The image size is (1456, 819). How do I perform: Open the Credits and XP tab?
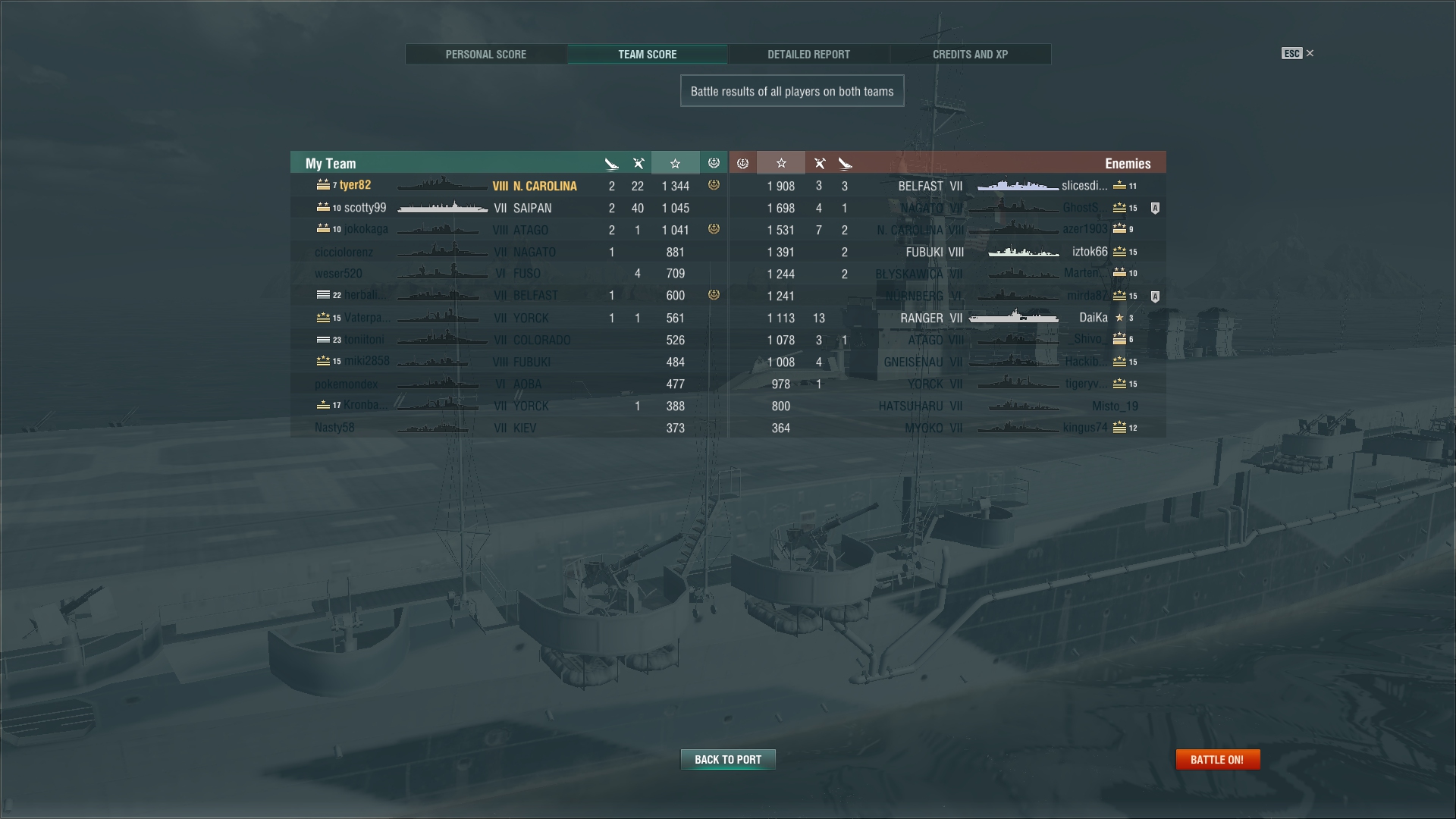pyautogui.click(x=970, y=54)
